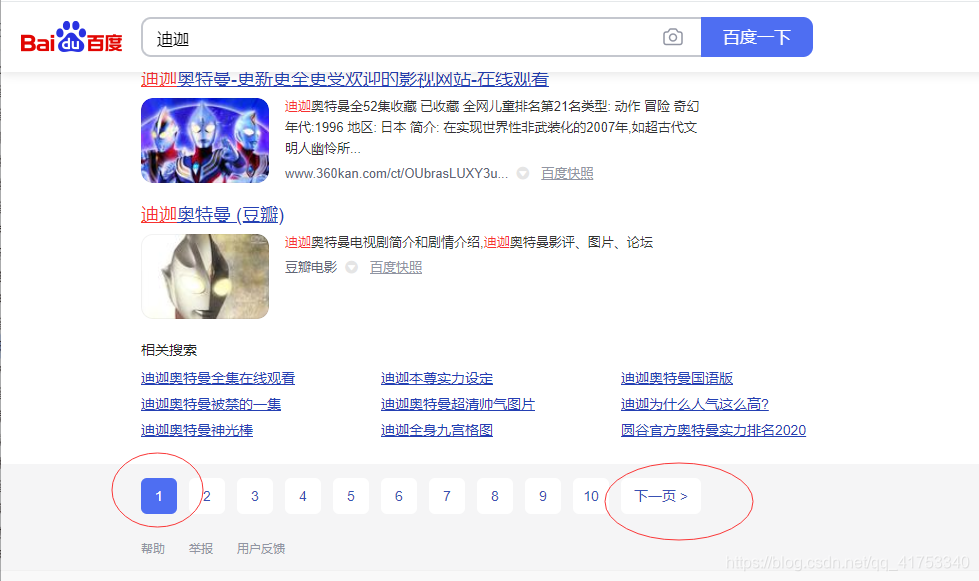Open 百度快照 for the 豆瓣电影 result
Screen dimensions: 979x581
(x=396, y=268)
